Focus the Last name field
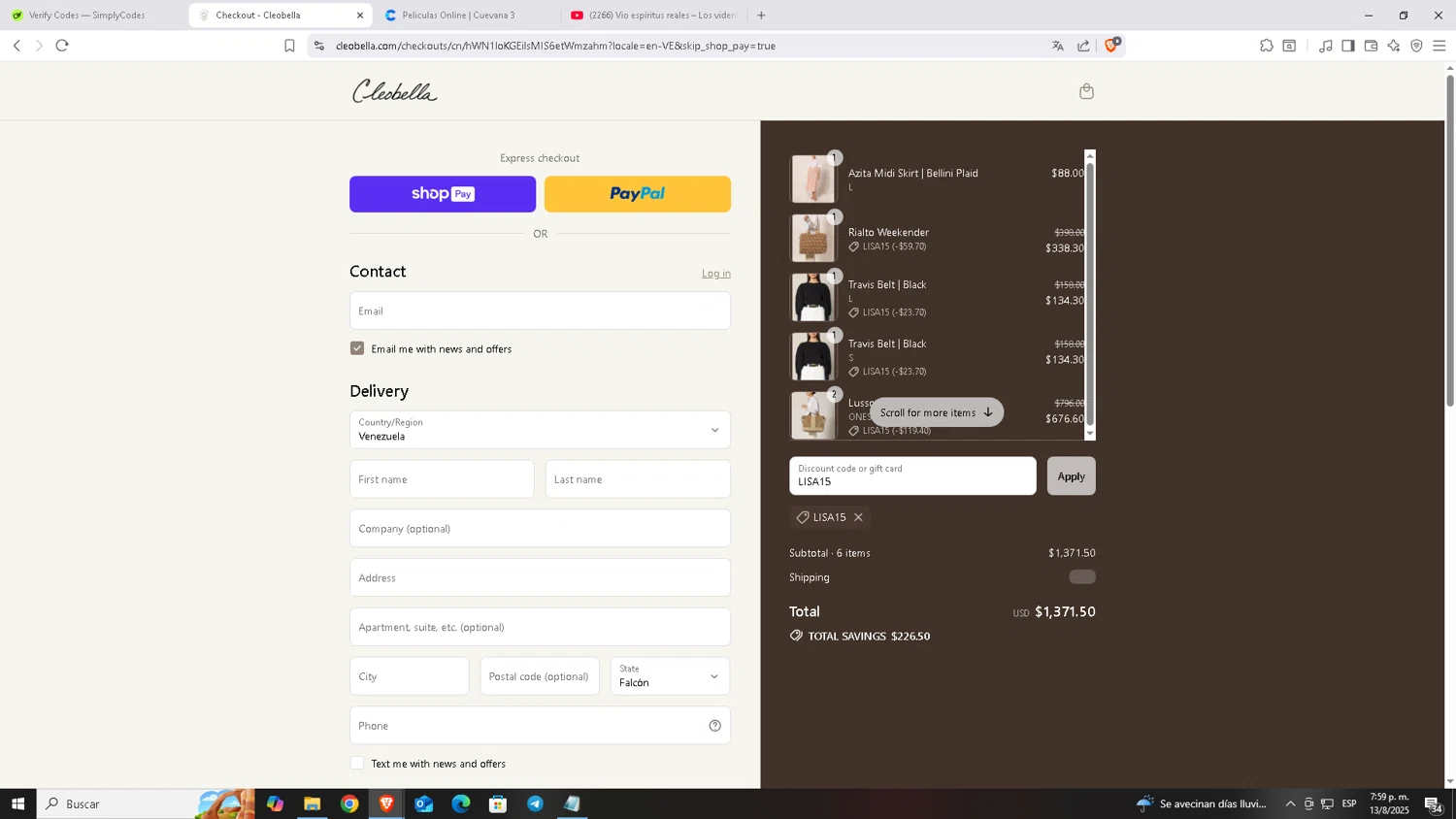Screen dimensions: 1456x819 638,479
